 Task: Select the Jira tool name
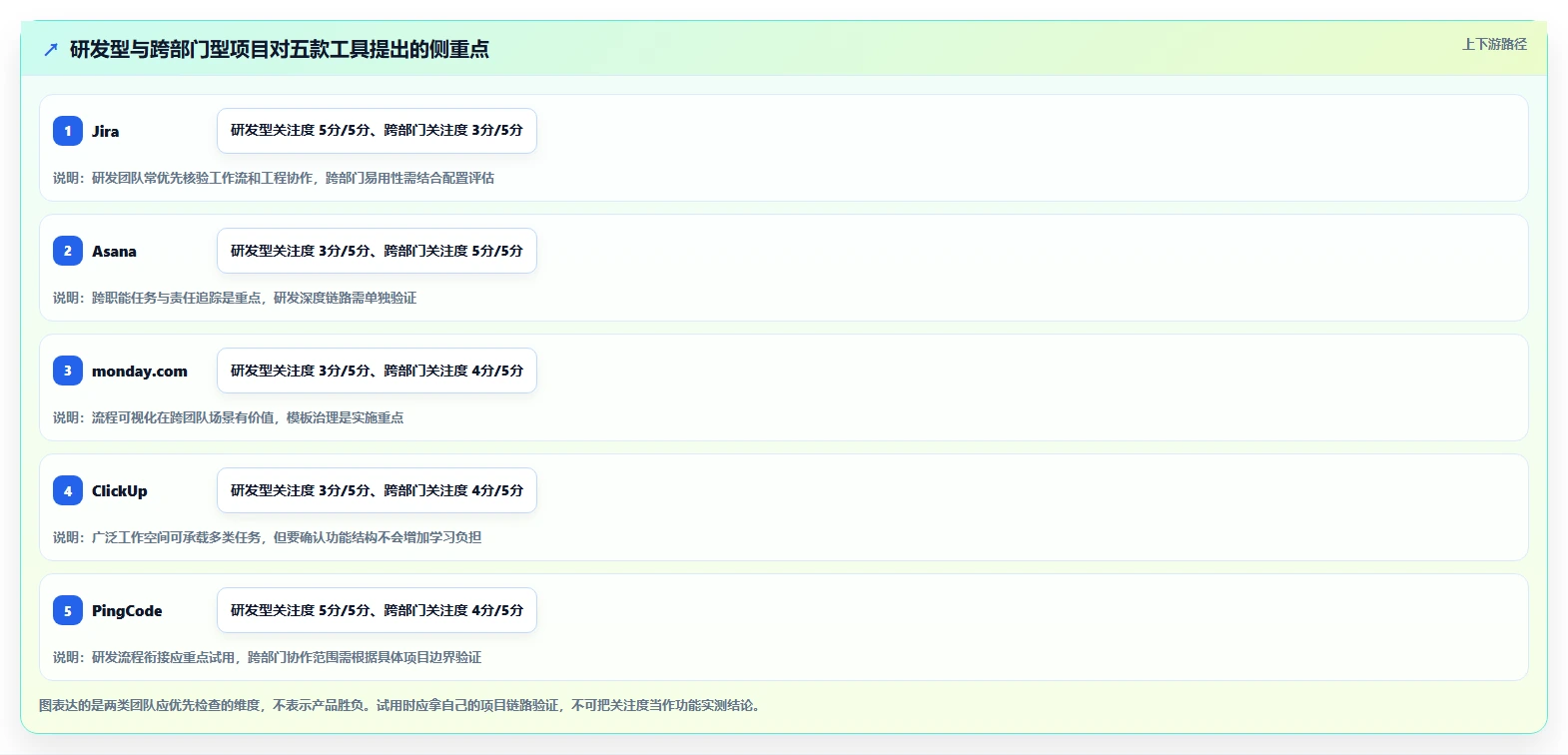coord(106,131)
